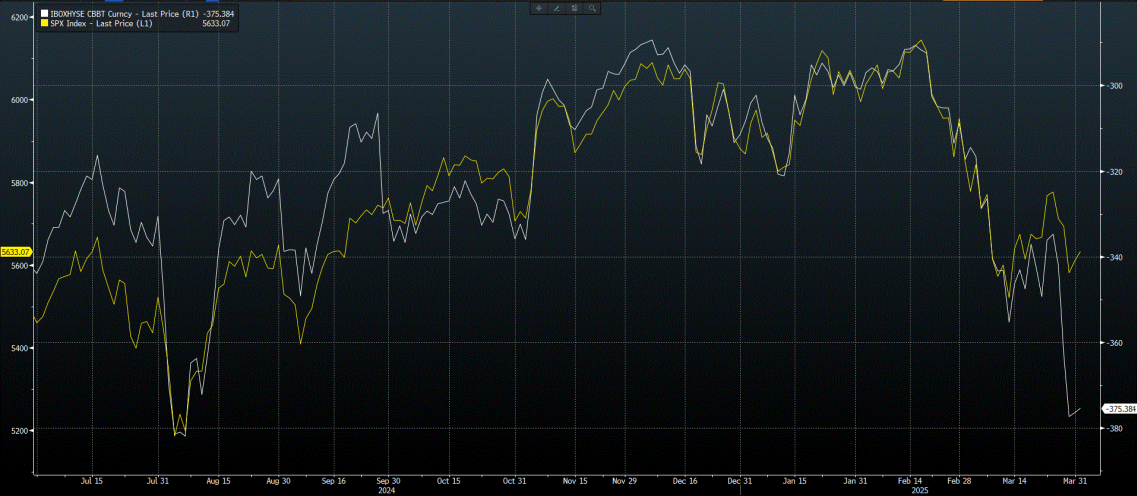Click the Dec 16 date label
1137x496 pixels.
pos(685,480)
